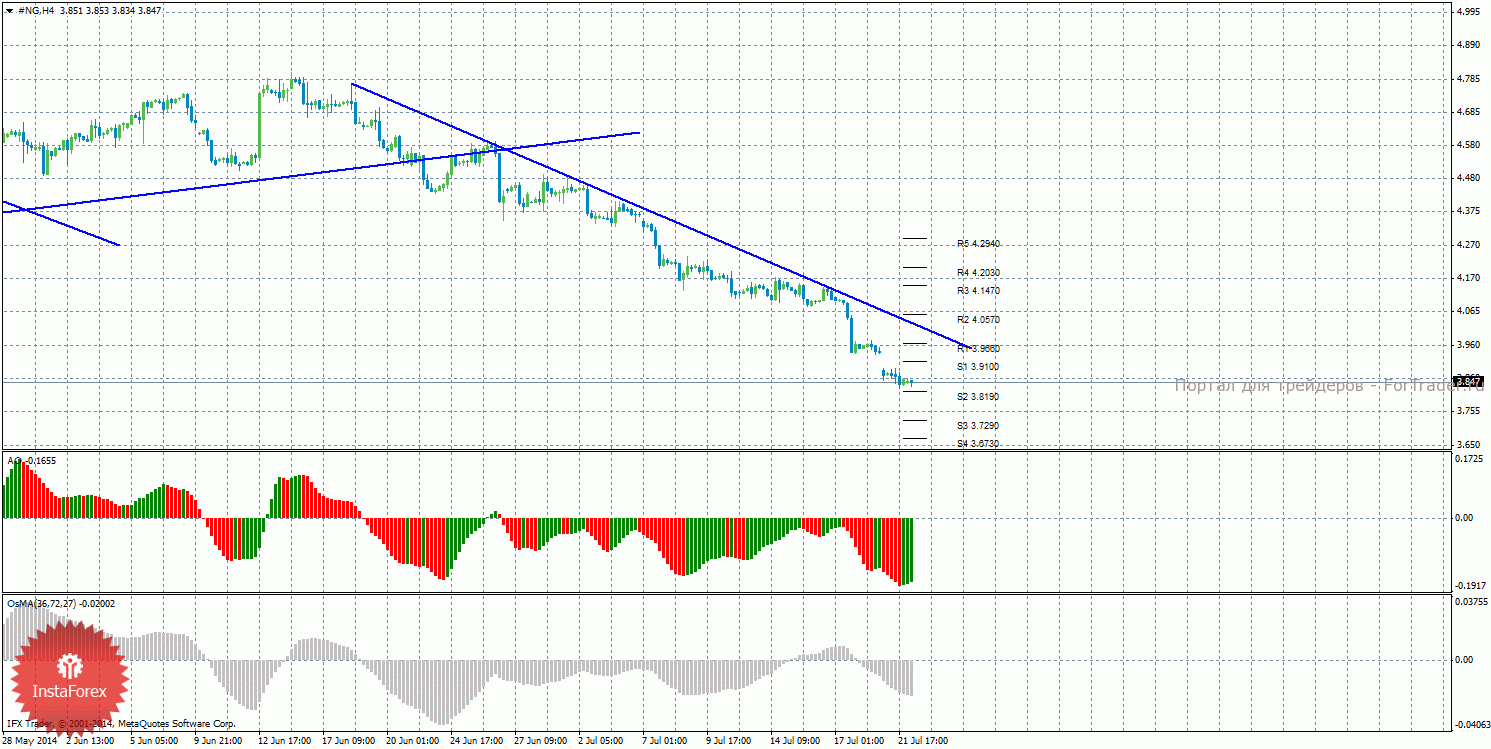Click the 4.685 price axis label
The width and height of the screenshot is (1491, 749).
click(1468, 112)
